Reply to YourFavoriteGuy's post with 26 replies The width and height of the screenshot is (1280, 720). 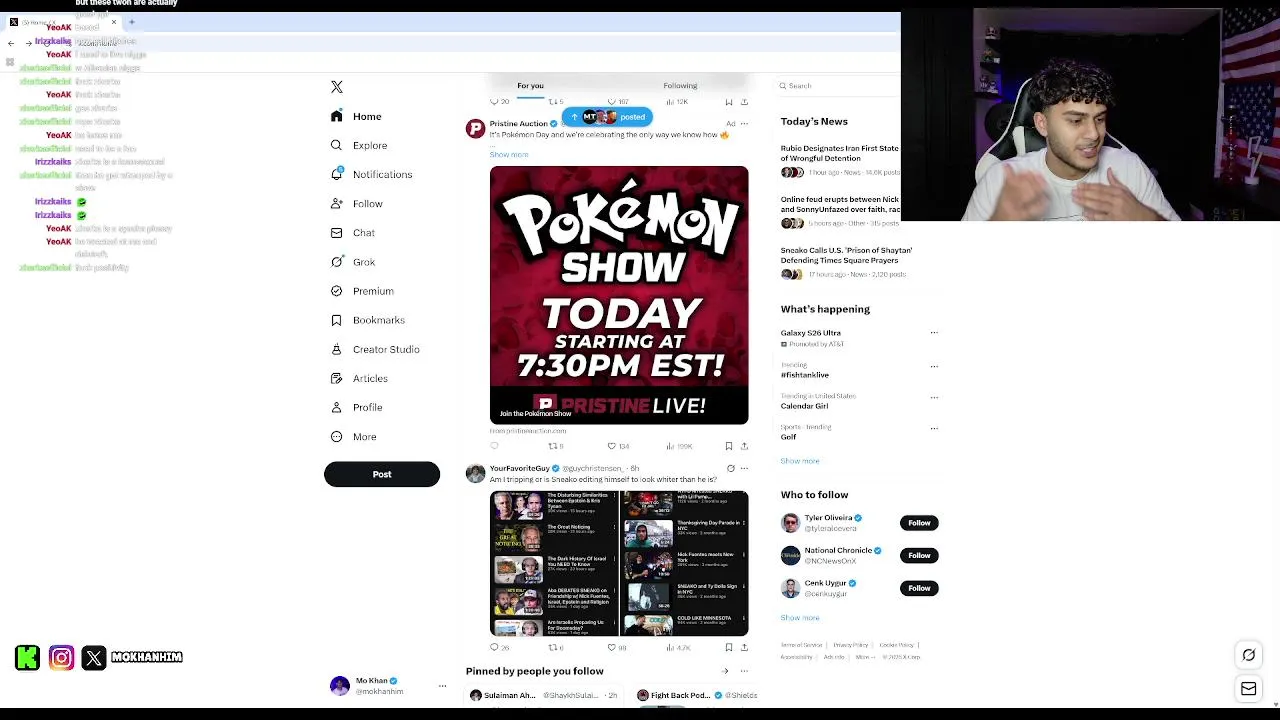(499, 648)
